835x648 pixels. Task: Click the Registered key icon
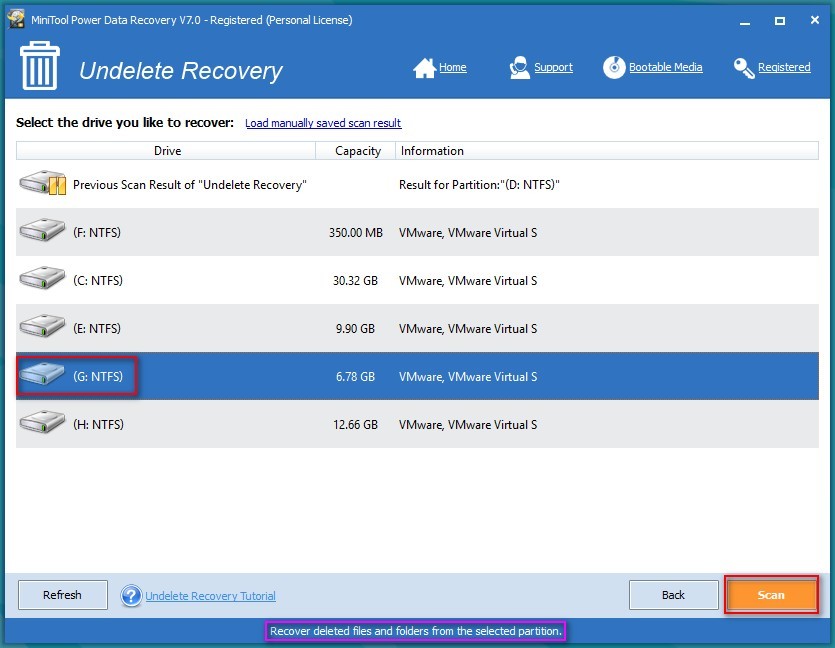tap(744, 68)
